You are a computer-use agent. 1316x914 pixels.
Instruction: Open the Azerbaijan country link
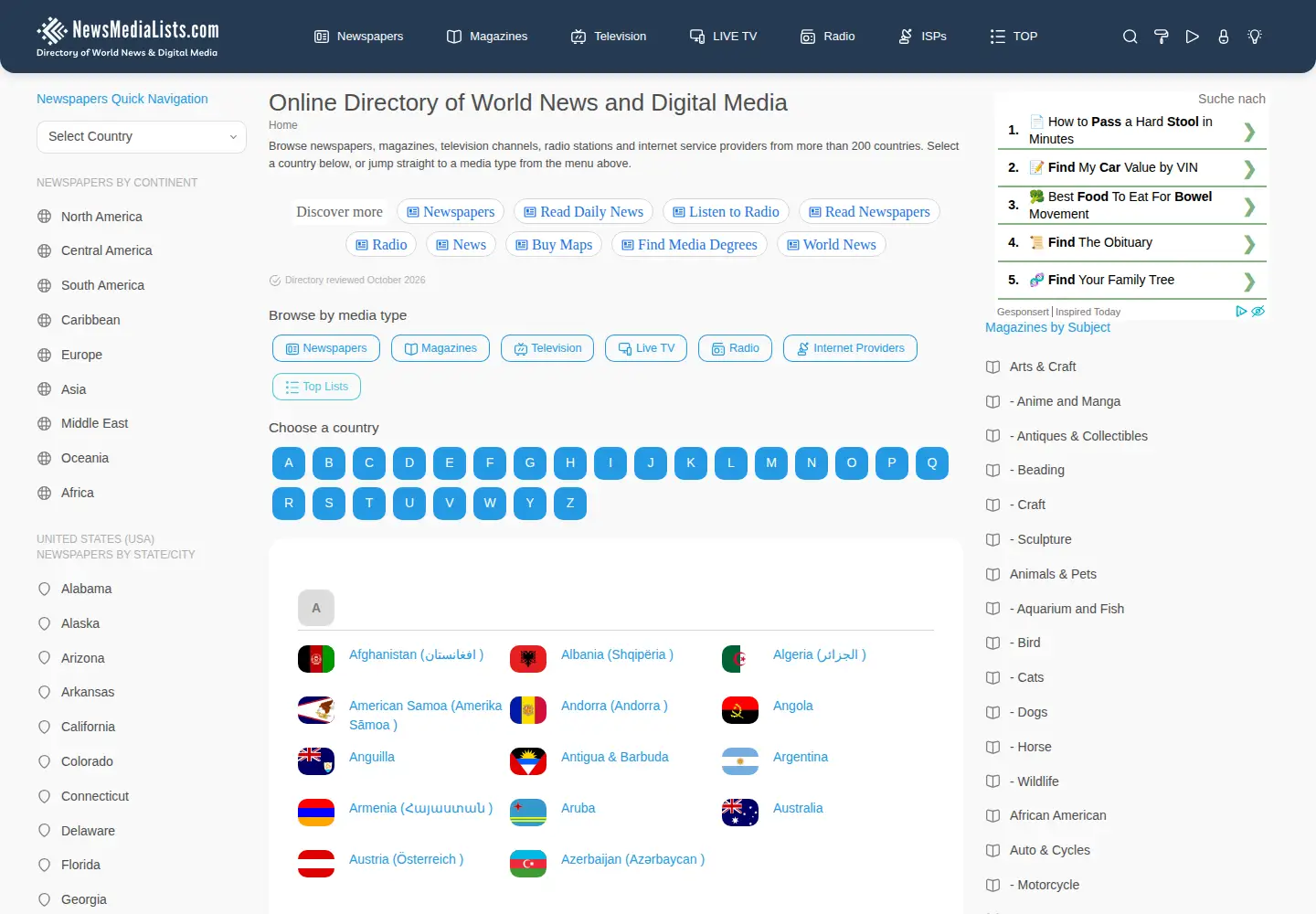(632, 860)
